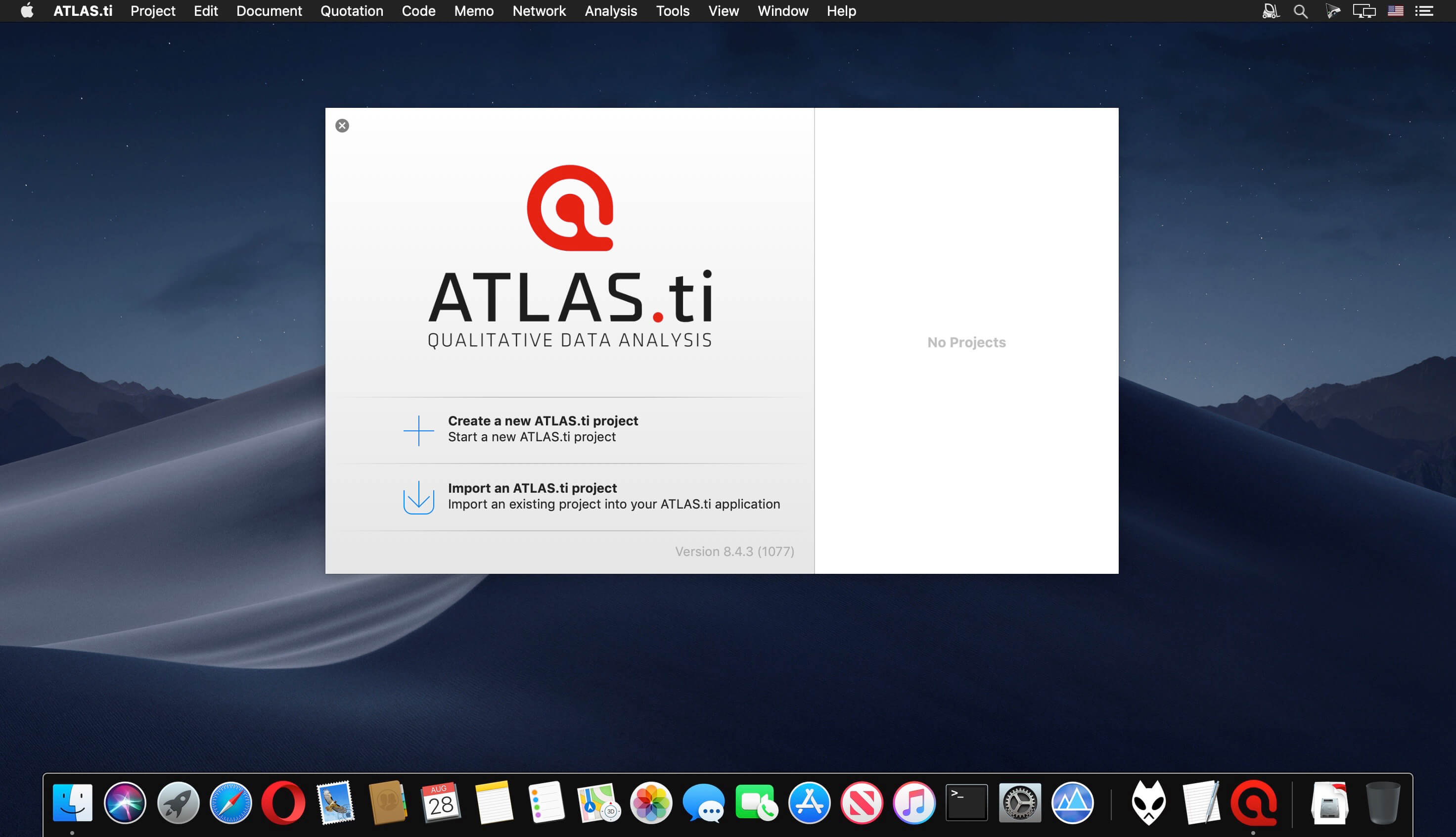Open Notification Center list icon

click(1424, 11)
